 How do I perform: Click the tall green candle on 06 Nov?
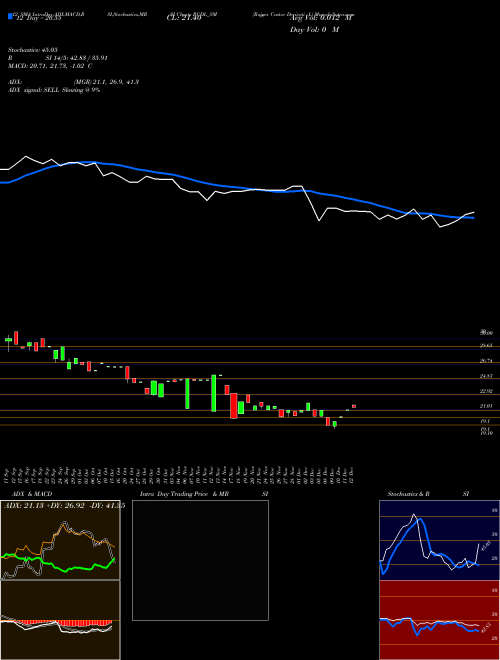(x=187, y=394)
